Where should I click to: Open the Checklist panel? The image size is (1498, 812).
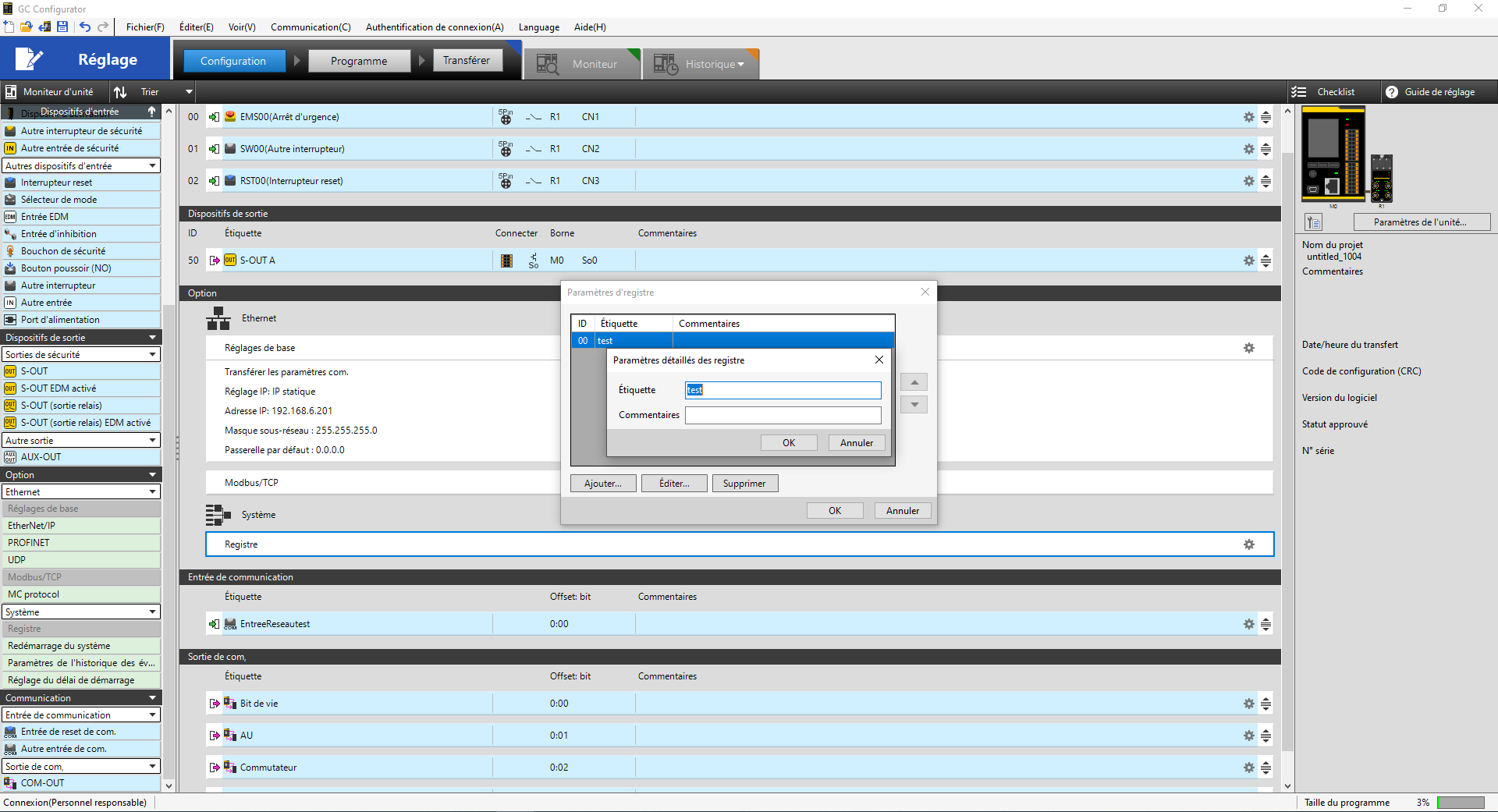pos(1326,92)
